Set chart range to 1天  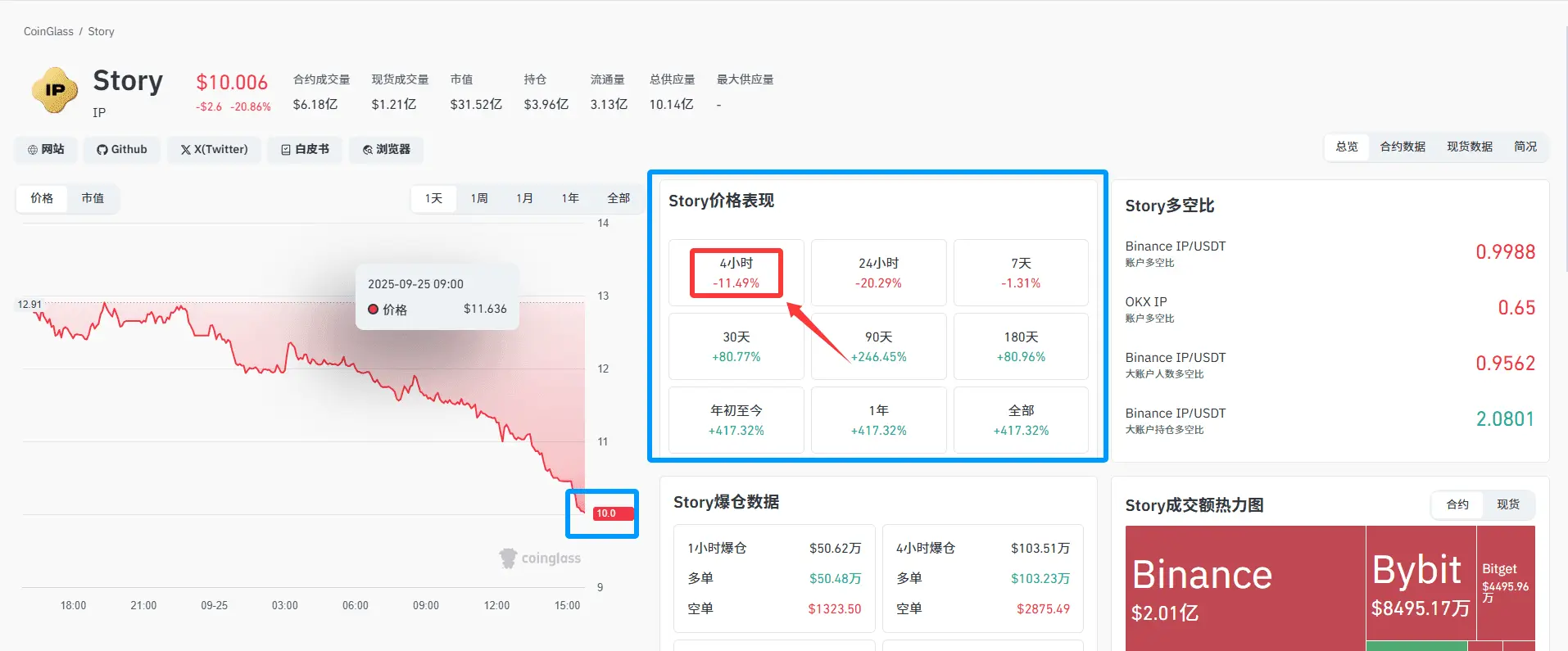pyautogui.click(x=433, y=198)
